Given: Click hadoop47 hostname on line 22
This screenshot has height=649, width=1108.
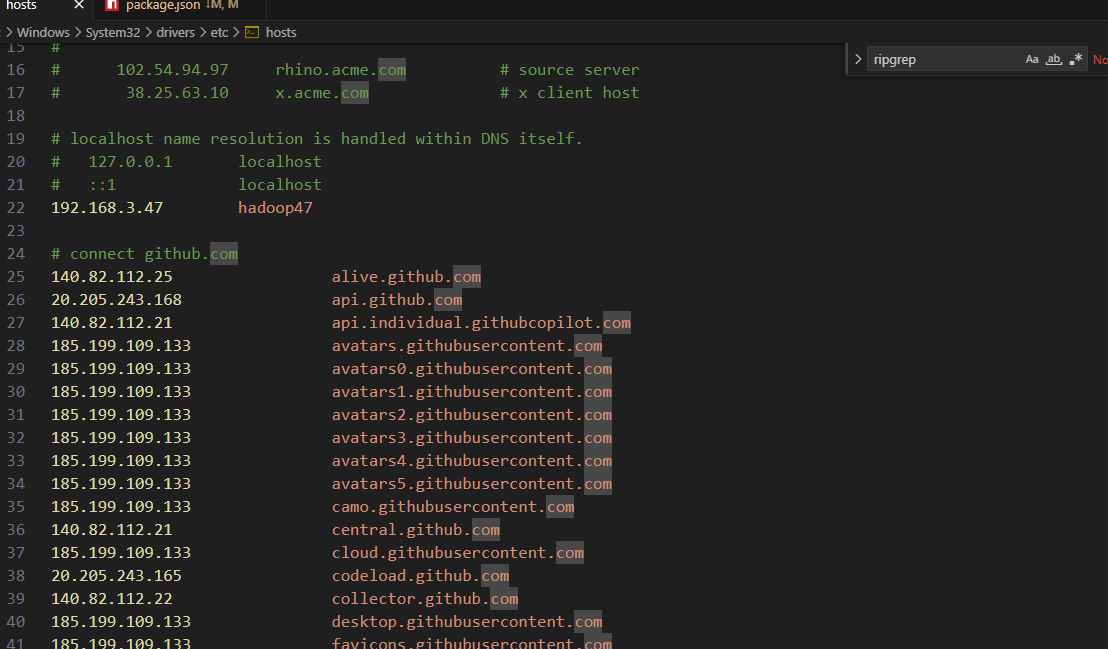Looking at the screenshot, I should coord(275,208).
